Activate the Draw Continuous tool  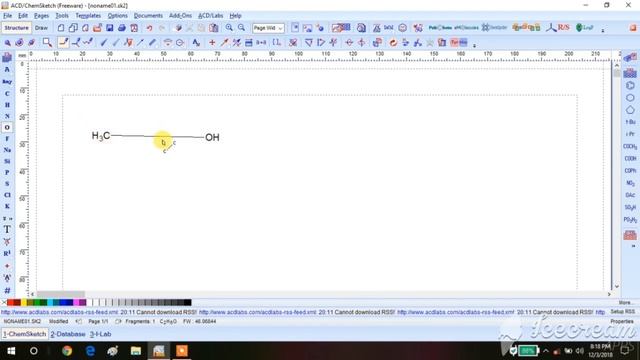76,42
